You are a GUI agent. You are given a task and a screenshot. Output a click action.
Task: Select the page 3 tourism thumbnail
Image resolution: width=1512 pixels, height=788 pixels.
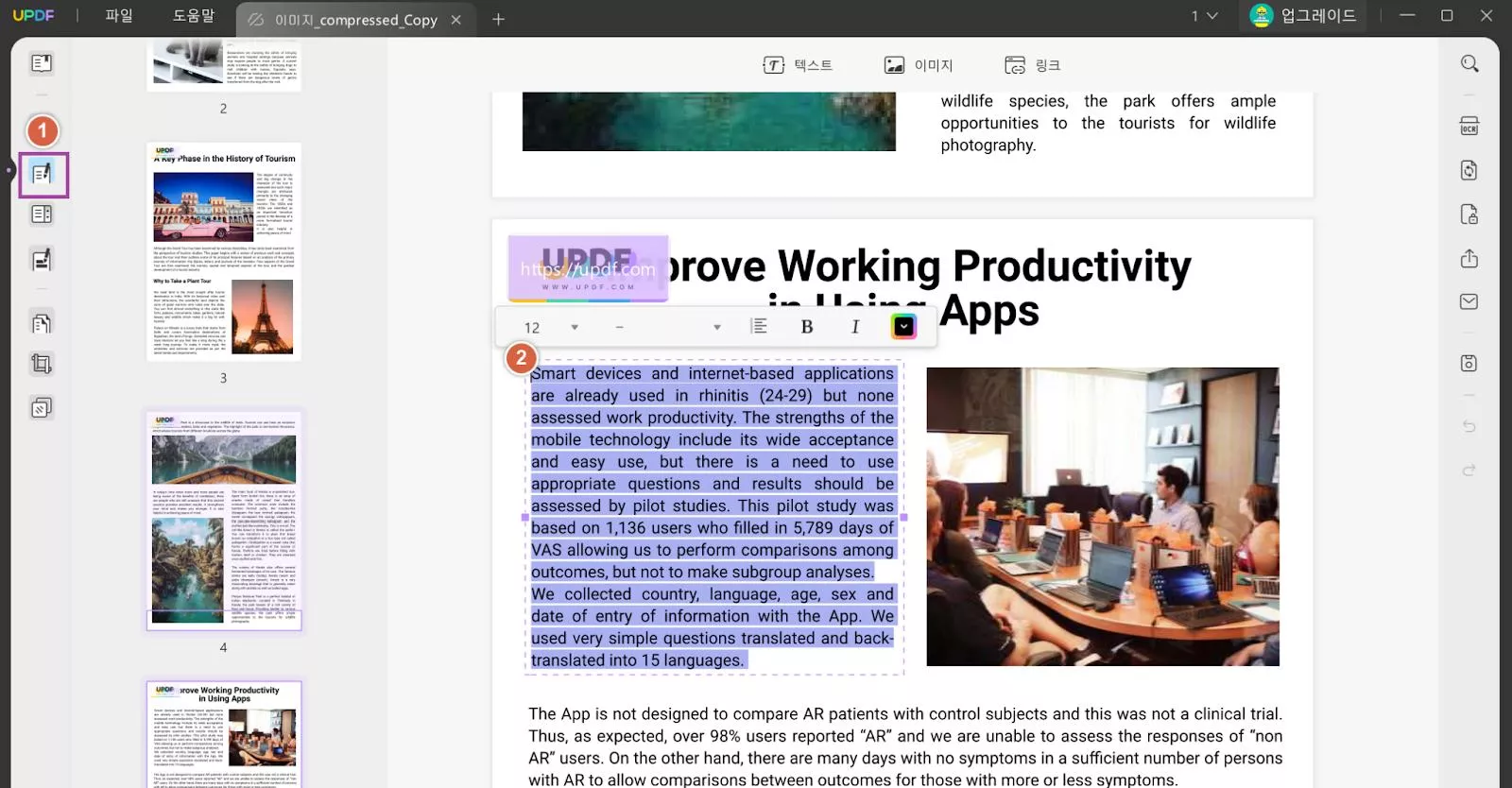pos(224,252)
